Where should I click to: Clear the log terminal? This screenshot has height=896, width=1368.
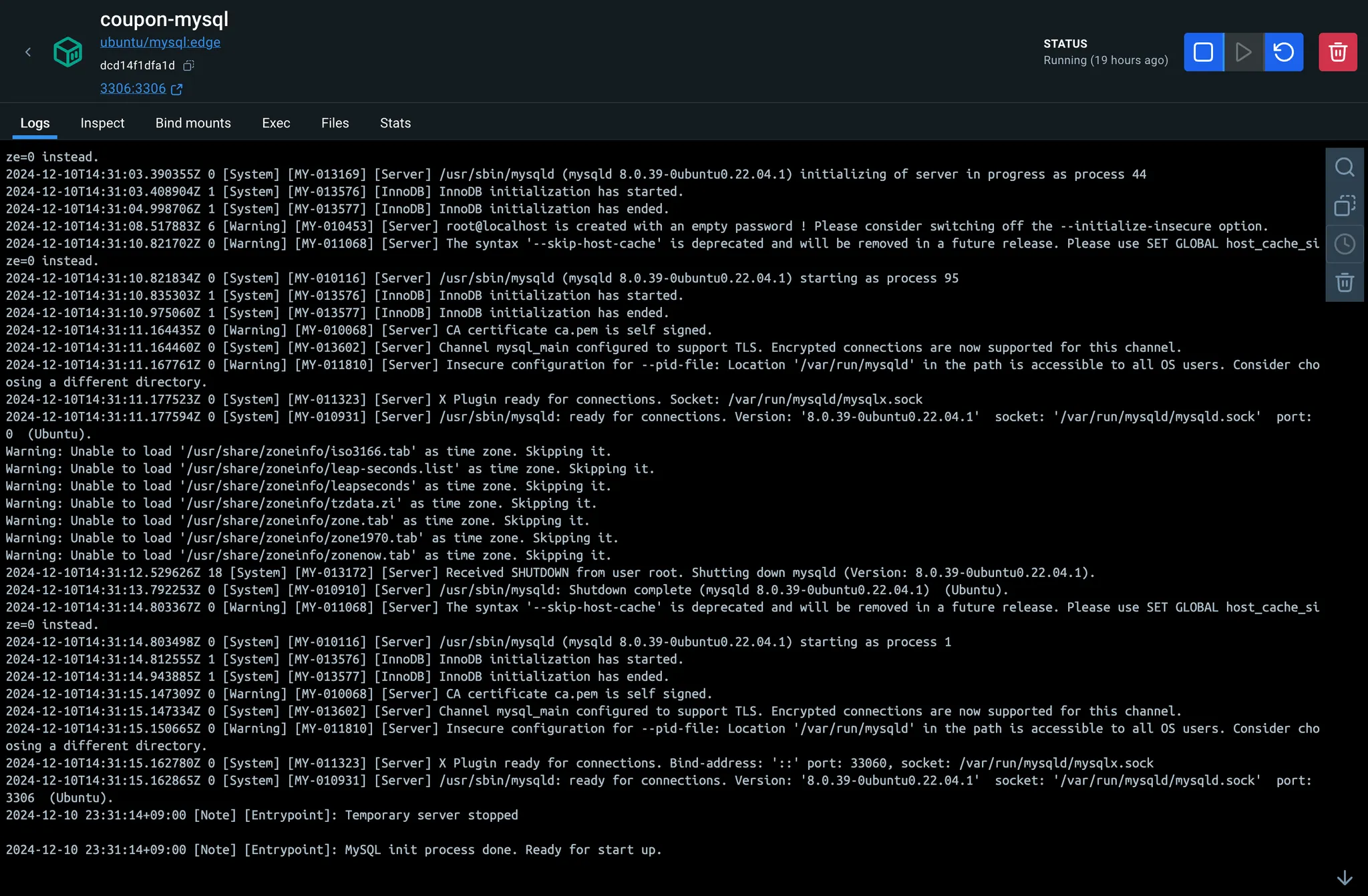coord(1344,282)
